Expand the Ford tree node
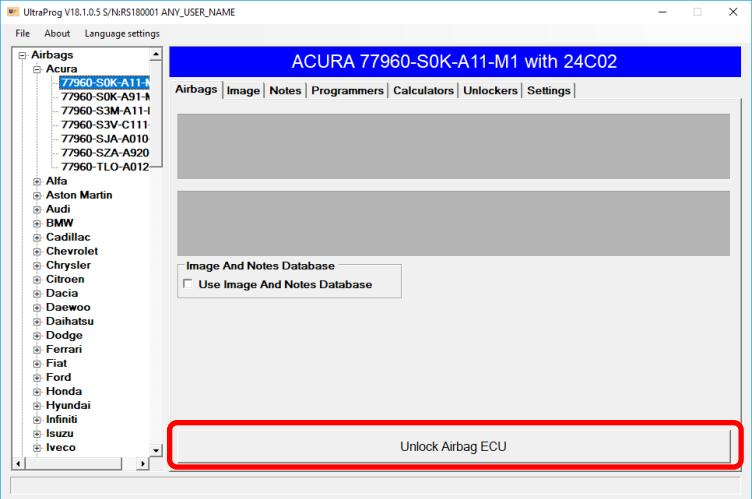 37,378
